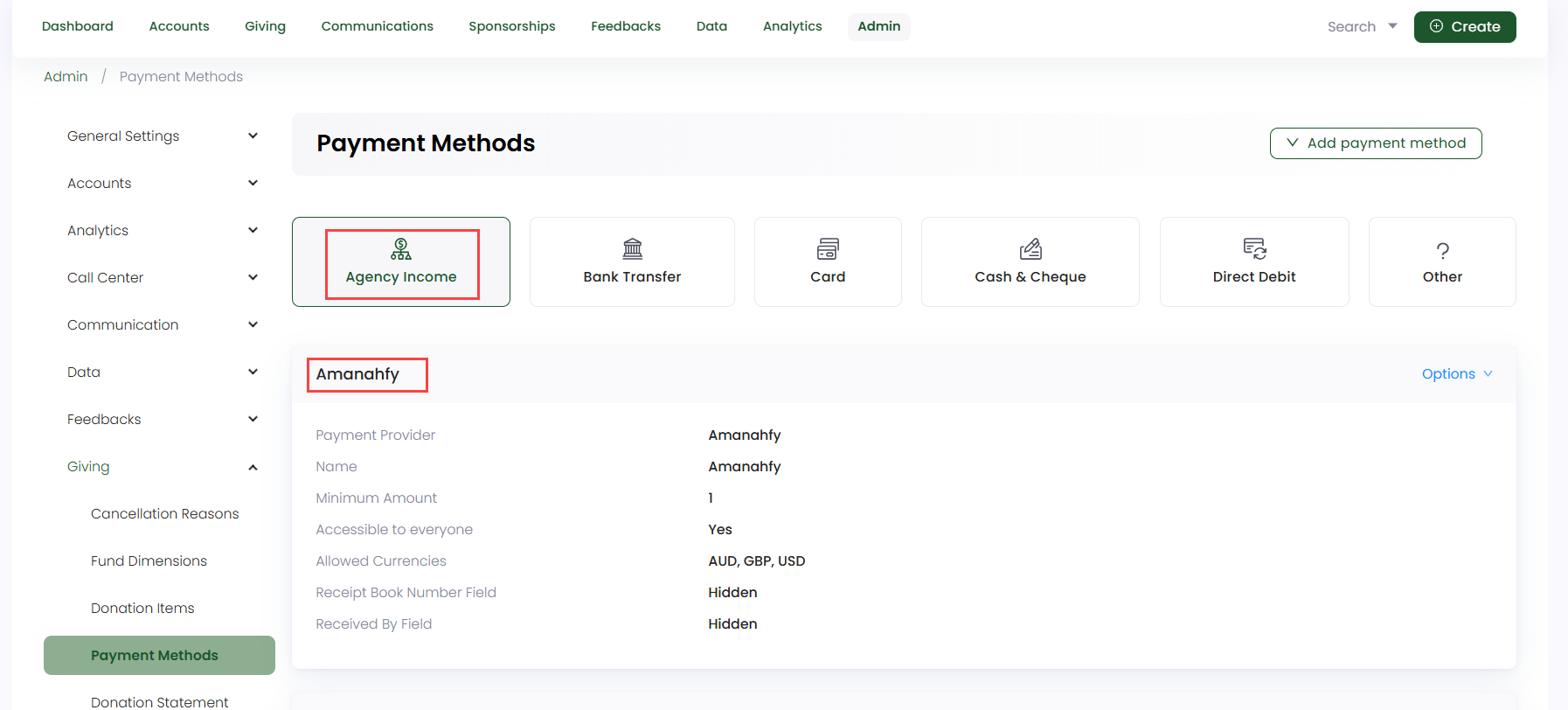Select the Agency Income tab label
Image resolution: width=1568 pixels, height=710 pixels.
click(x=401, y=276)
